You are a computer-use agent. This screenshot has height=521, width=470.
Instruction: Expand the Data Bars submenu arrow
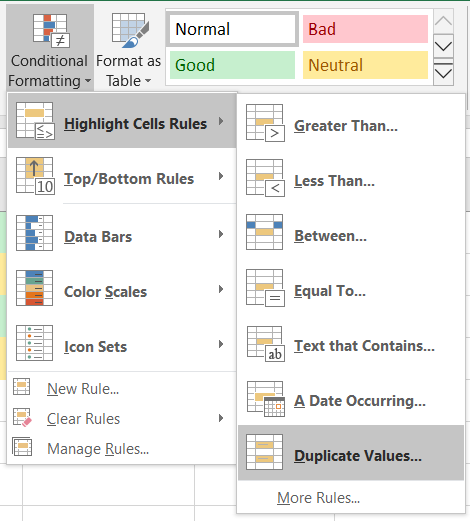pos(221,234)
